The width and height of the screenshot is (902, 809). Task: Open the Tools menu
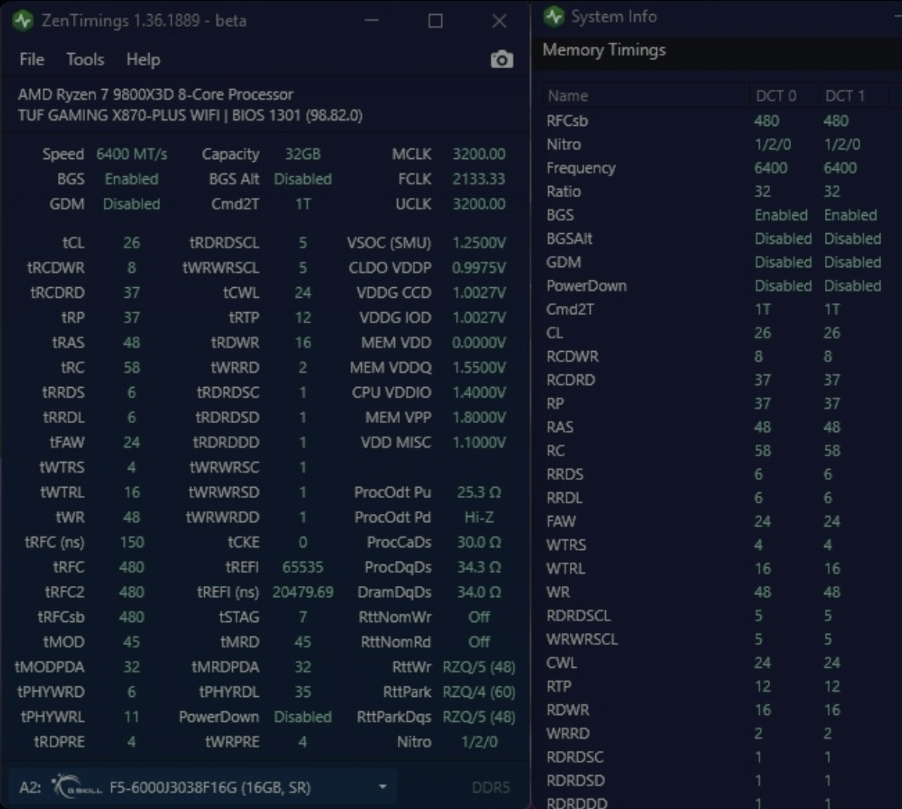click(85, 59)
